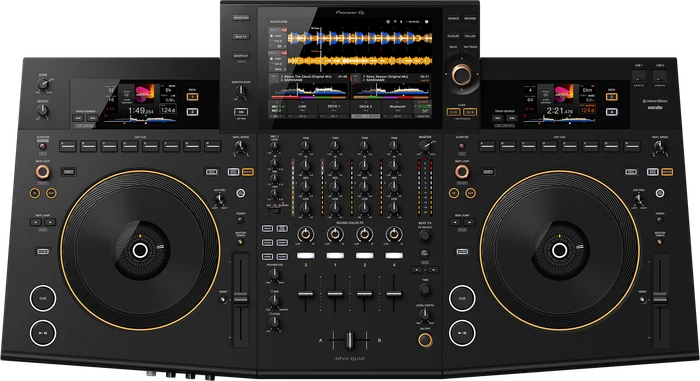Viewport: 700px width, 381px height.
Task: Touch the center of the left jog wheel
Action: [x=140, y=250]
